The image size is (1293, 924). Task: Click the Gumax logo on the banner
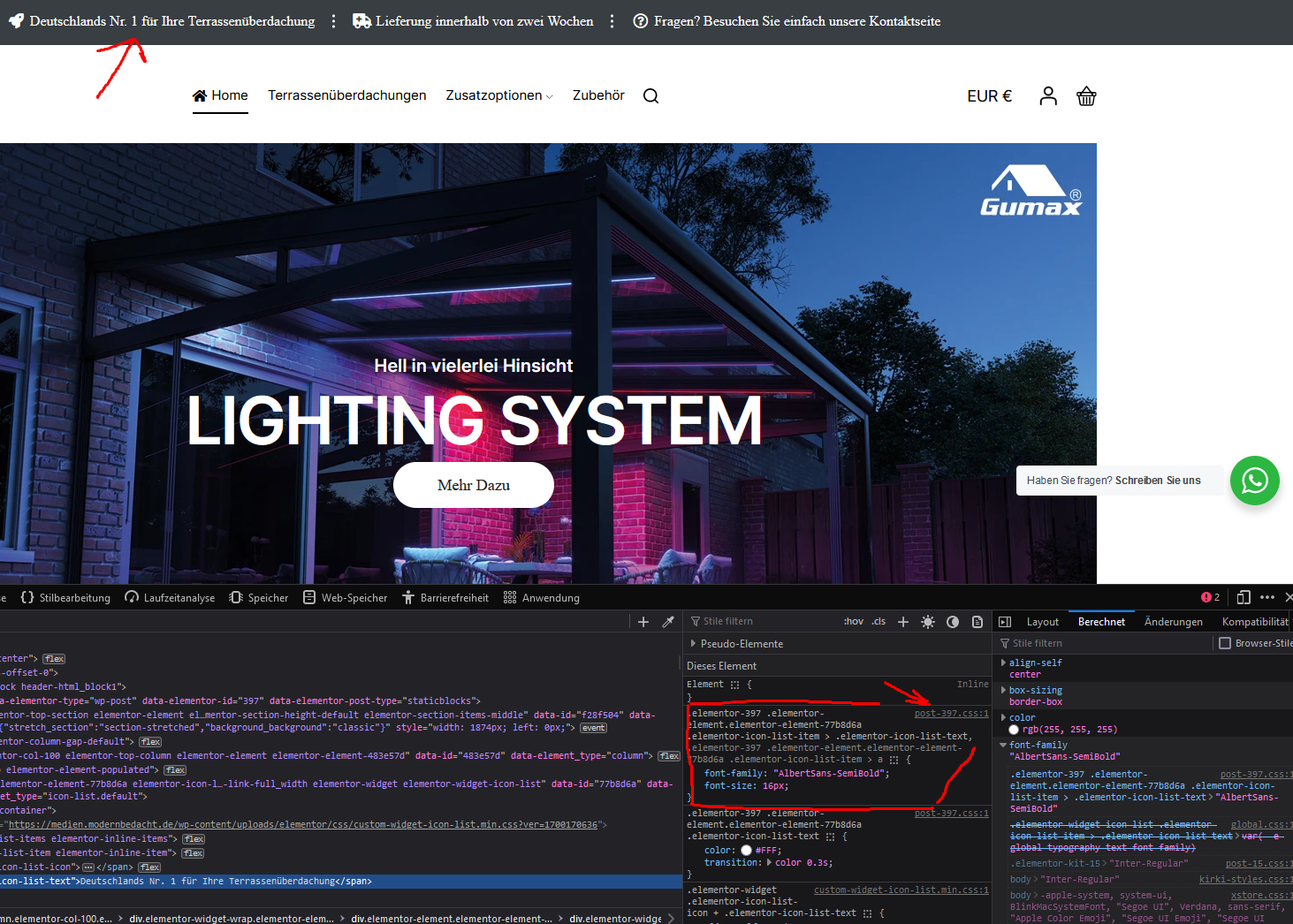(x=1031, y=191)
